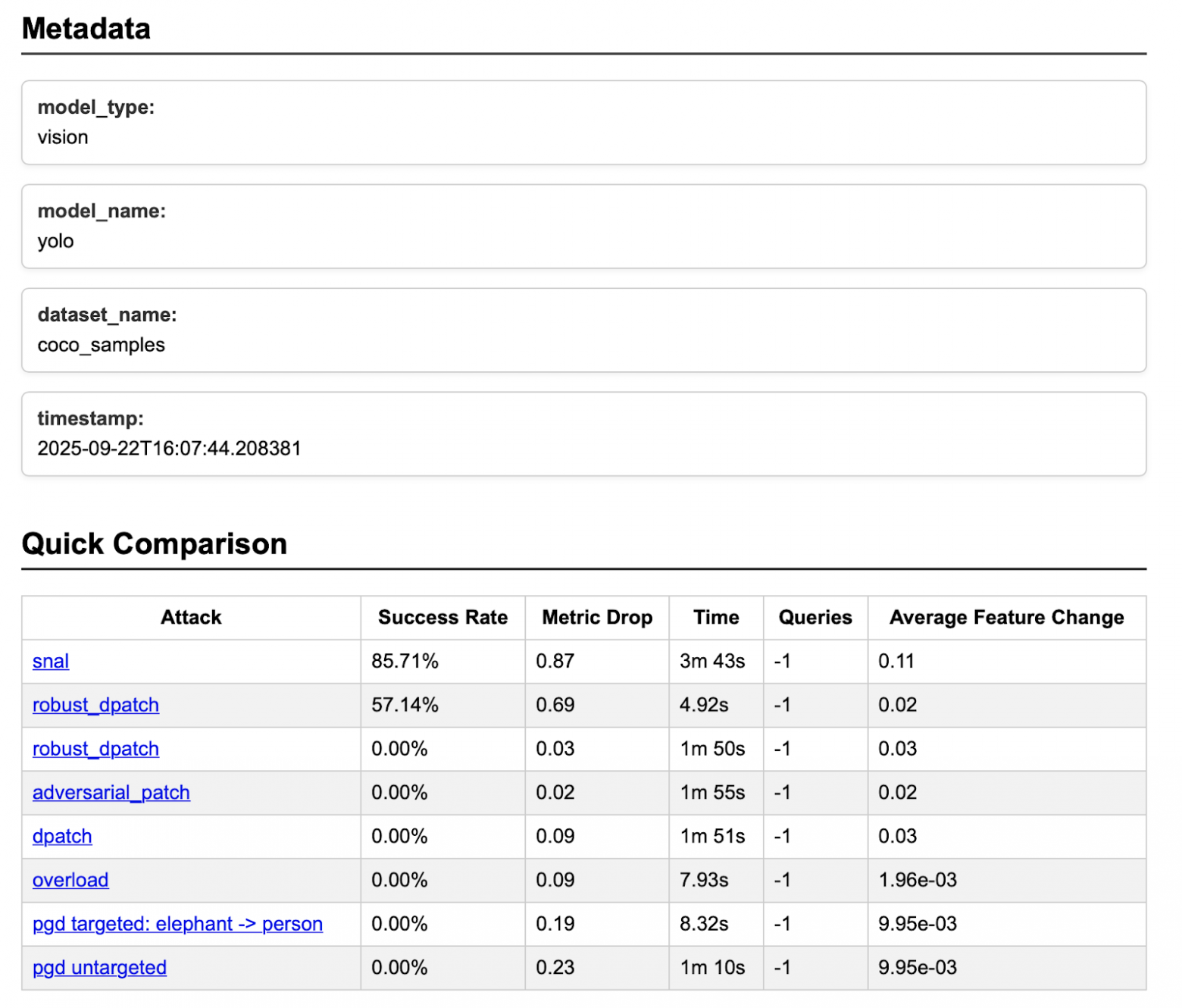Open the snal attack link
Image resolution: width=1182 pixels, height=1008 pixels.
[51, 661]
